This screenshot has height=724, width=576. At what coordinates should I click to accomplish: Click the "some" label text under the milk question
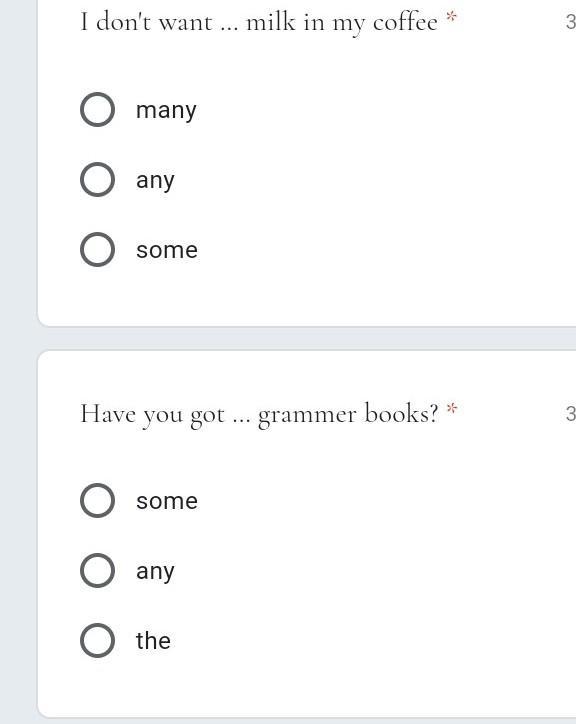tap(167, 250)
